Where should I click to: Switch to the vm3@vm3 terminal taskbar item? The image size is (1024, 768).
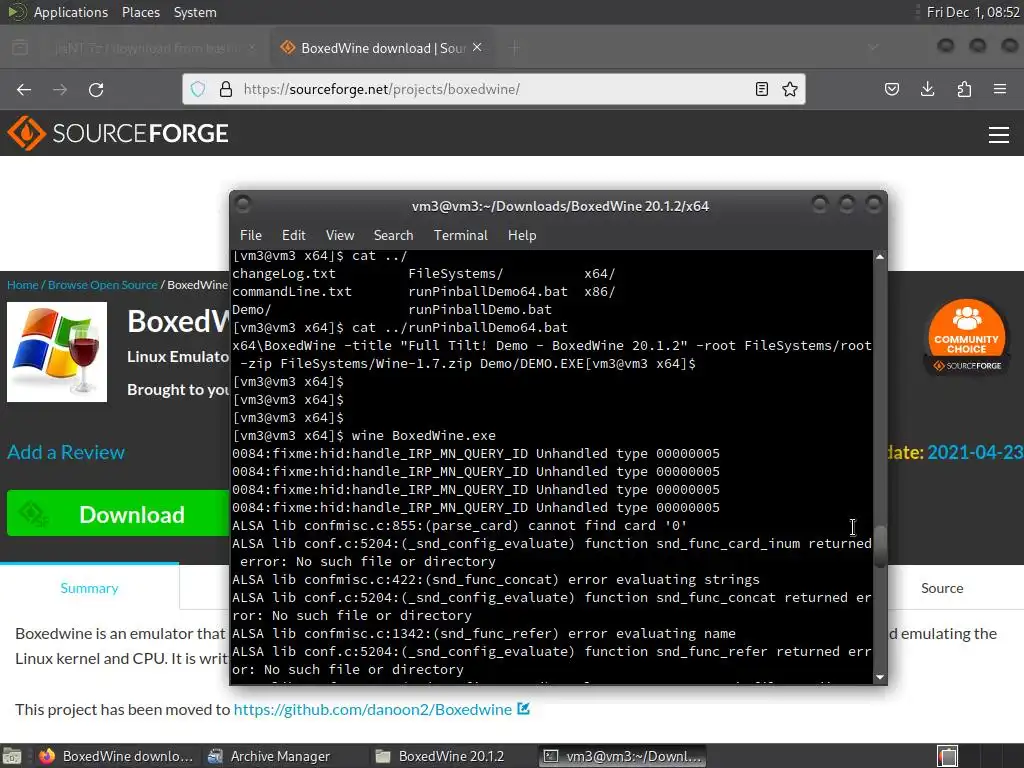click(x=624, y=756)
